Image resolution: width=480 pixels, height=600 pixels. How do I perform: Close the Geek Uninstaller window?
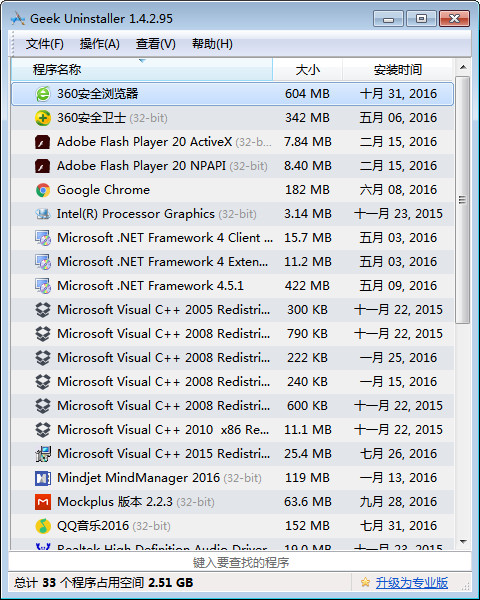pyautogui.click(x=454, y=19)
